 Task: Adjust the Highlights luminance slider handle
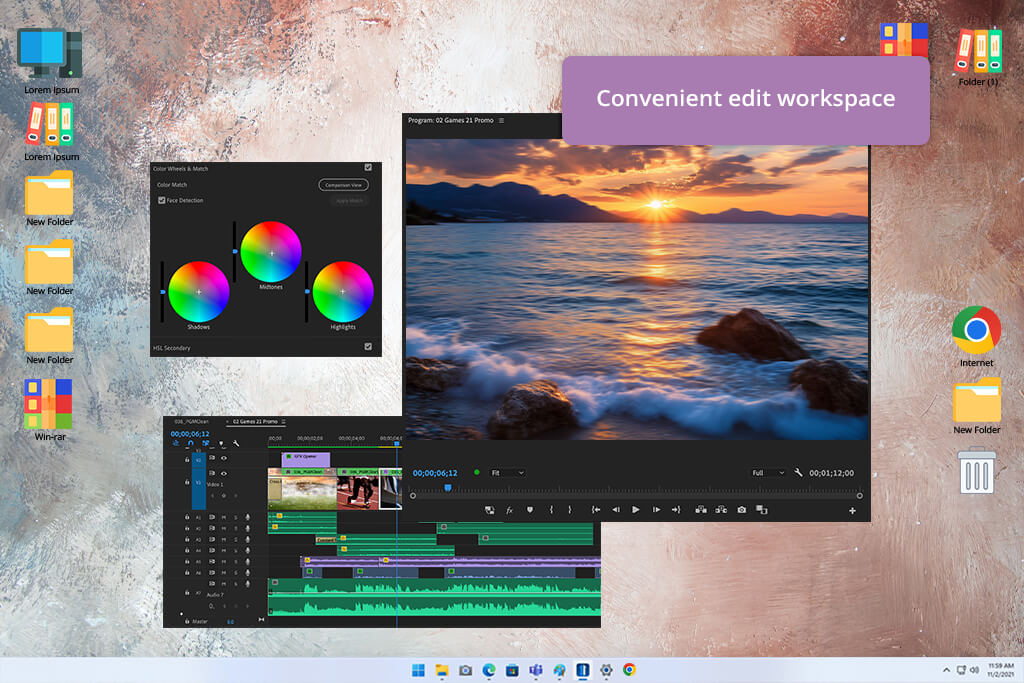tap(307, 292)
